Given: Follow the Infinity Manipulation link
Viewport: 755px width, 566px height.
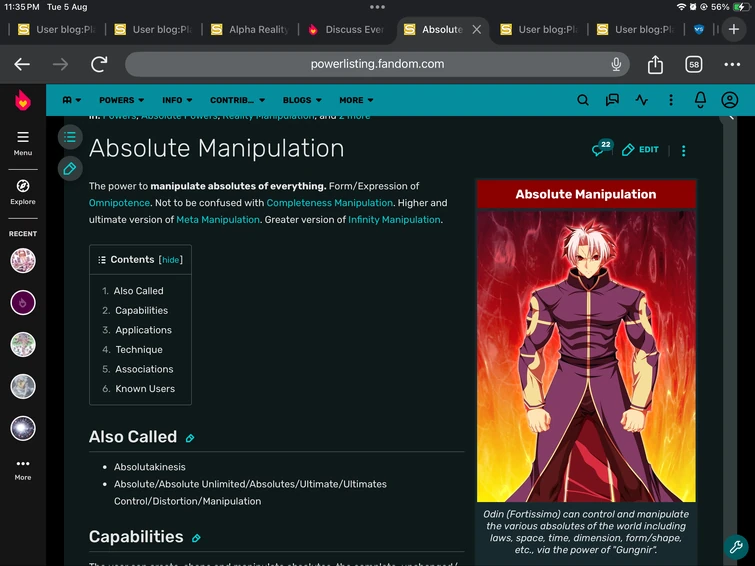Looking at the screenshot, I should pos(394,220).
